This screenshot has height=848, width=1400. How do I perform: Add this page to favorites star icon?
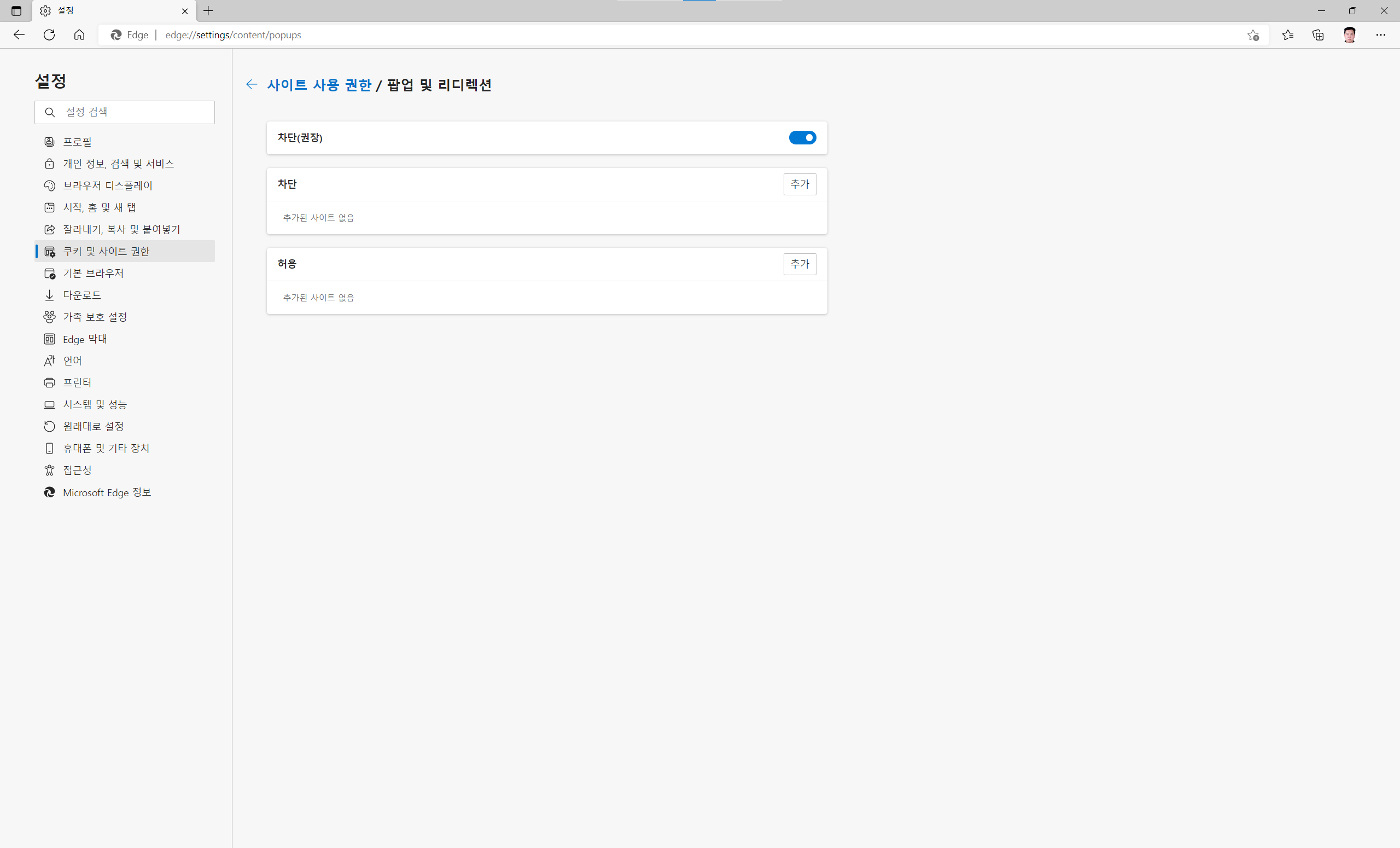[1253, 35]
